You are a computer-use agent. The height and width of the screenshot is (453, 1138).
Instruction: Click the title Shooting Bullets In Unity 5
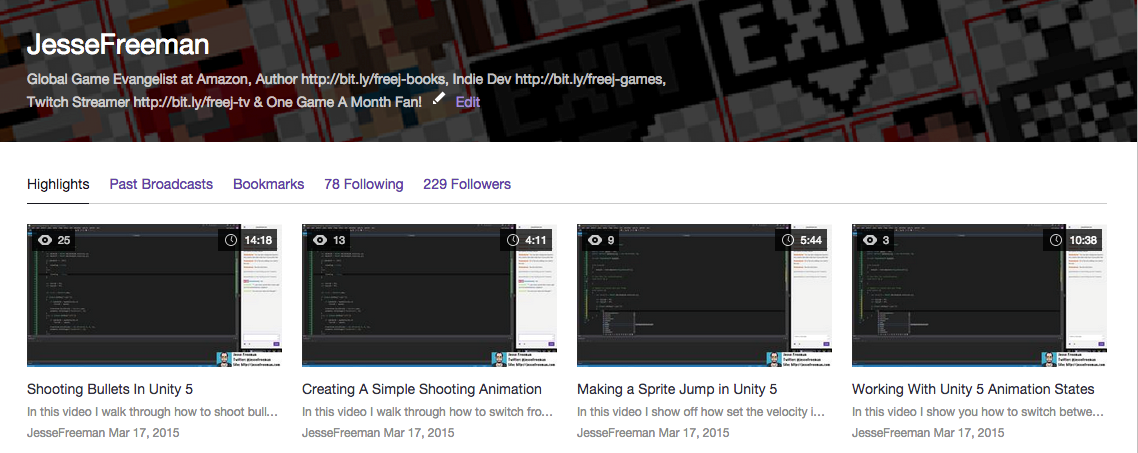tap(110, 389)
